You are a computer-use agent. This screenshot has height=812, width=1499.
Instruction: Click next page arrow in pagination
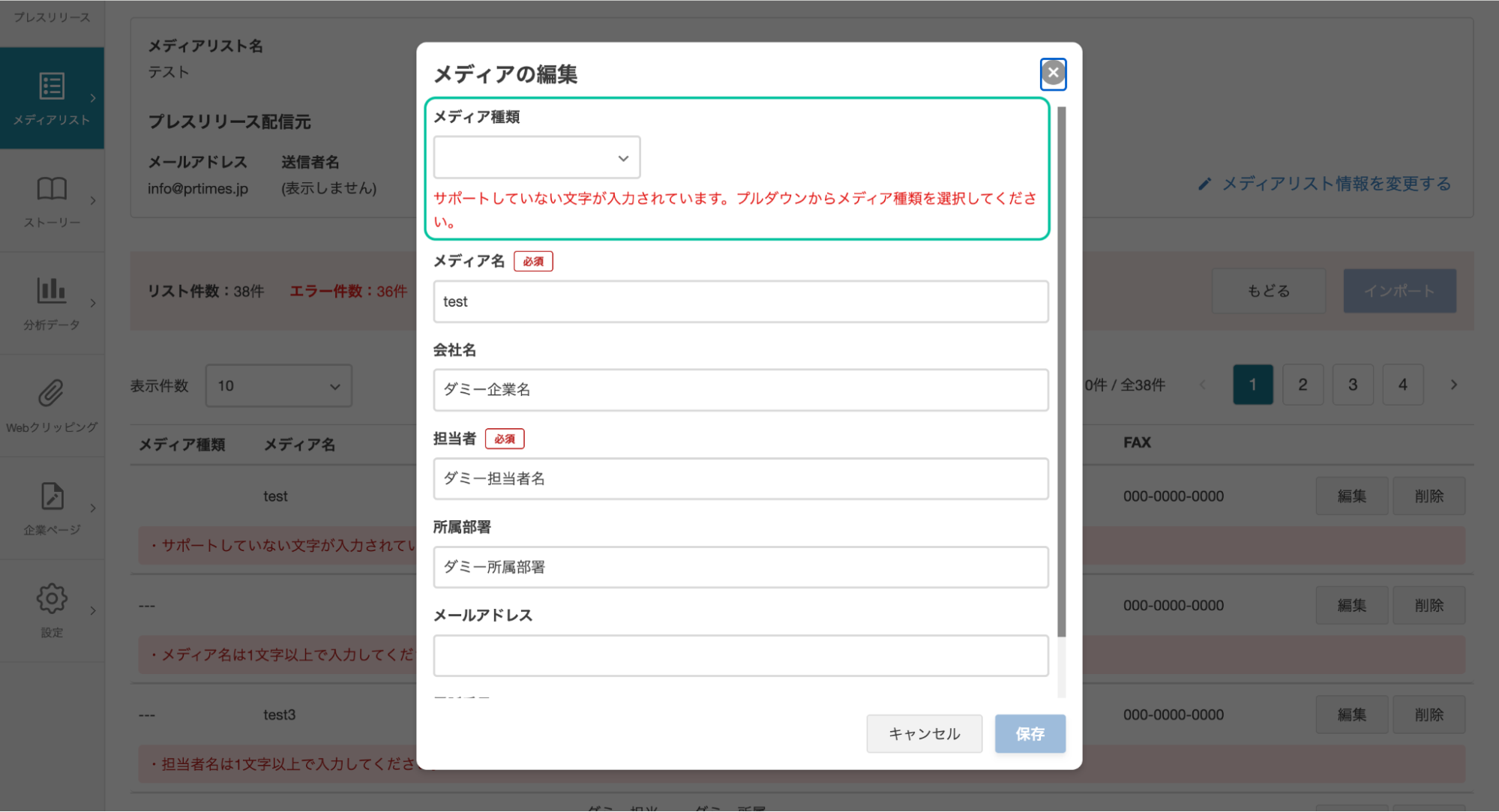click(x=1453, y=385)
